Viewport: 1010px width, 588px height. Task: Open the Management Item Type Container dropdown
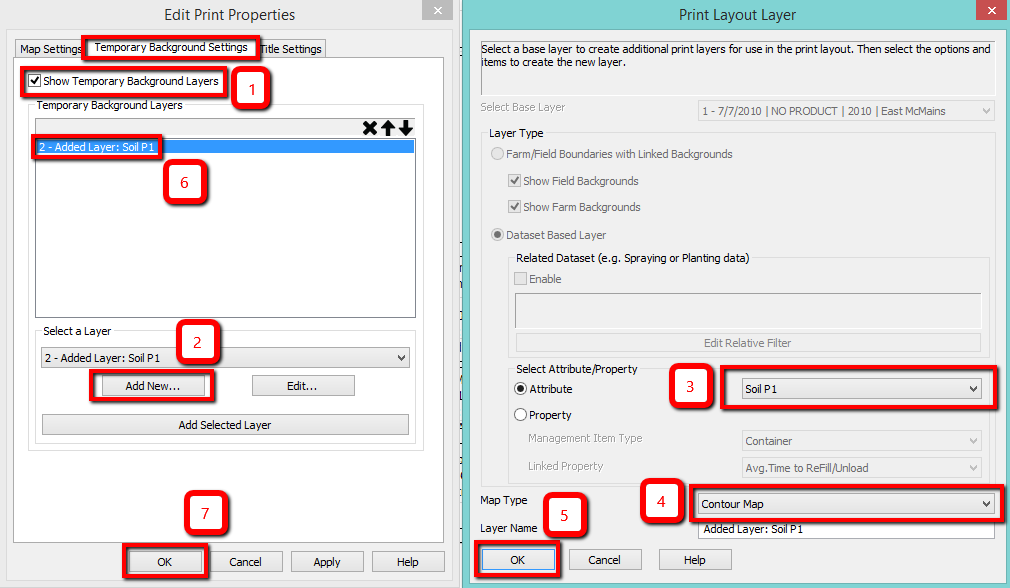point(861,441)
